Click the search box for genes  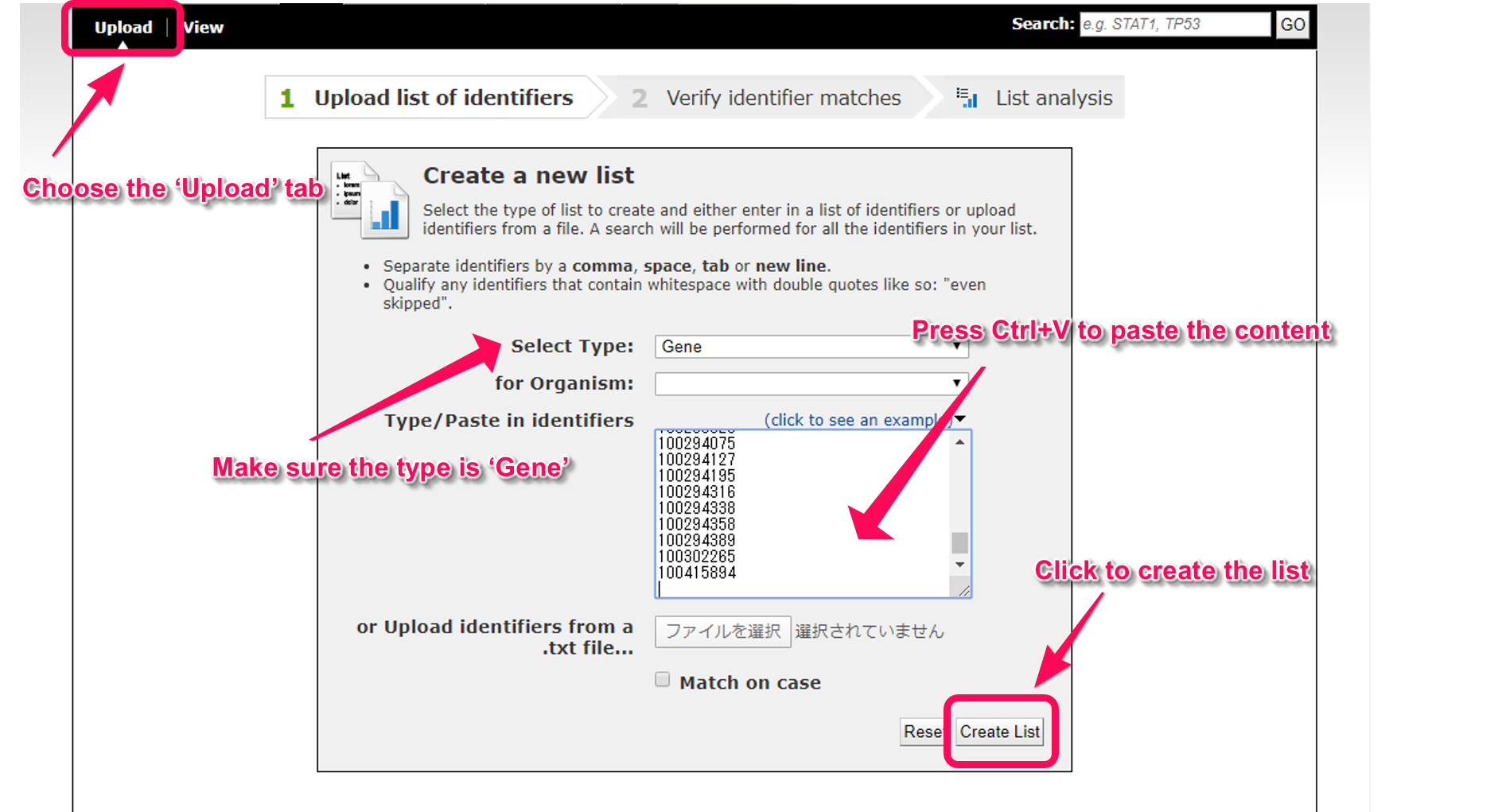(1174, 24)
